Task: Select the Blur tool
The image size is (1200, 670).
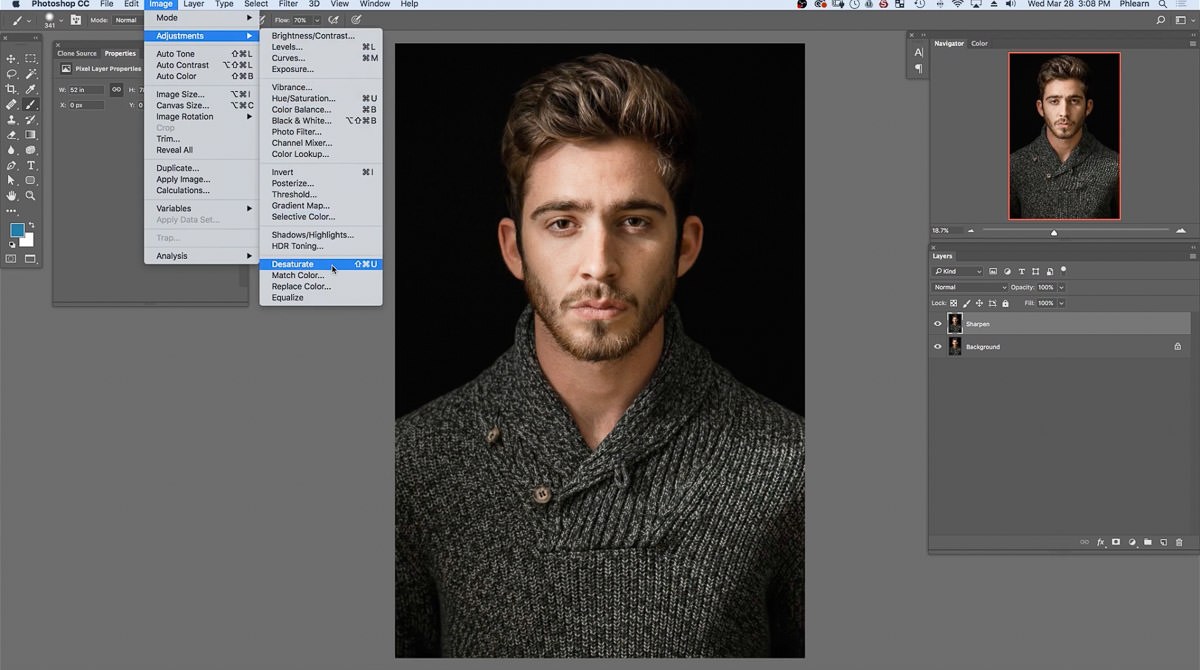Action: 12,150
